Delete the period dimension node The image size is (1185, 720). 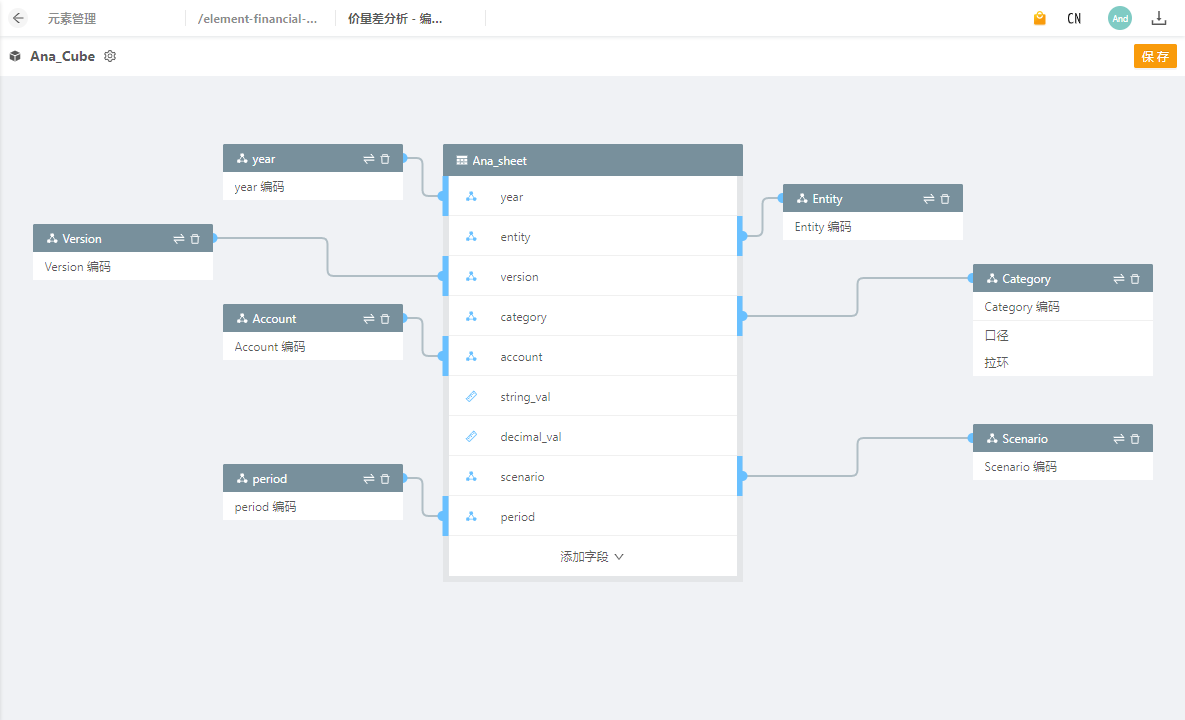click(385, 479)
